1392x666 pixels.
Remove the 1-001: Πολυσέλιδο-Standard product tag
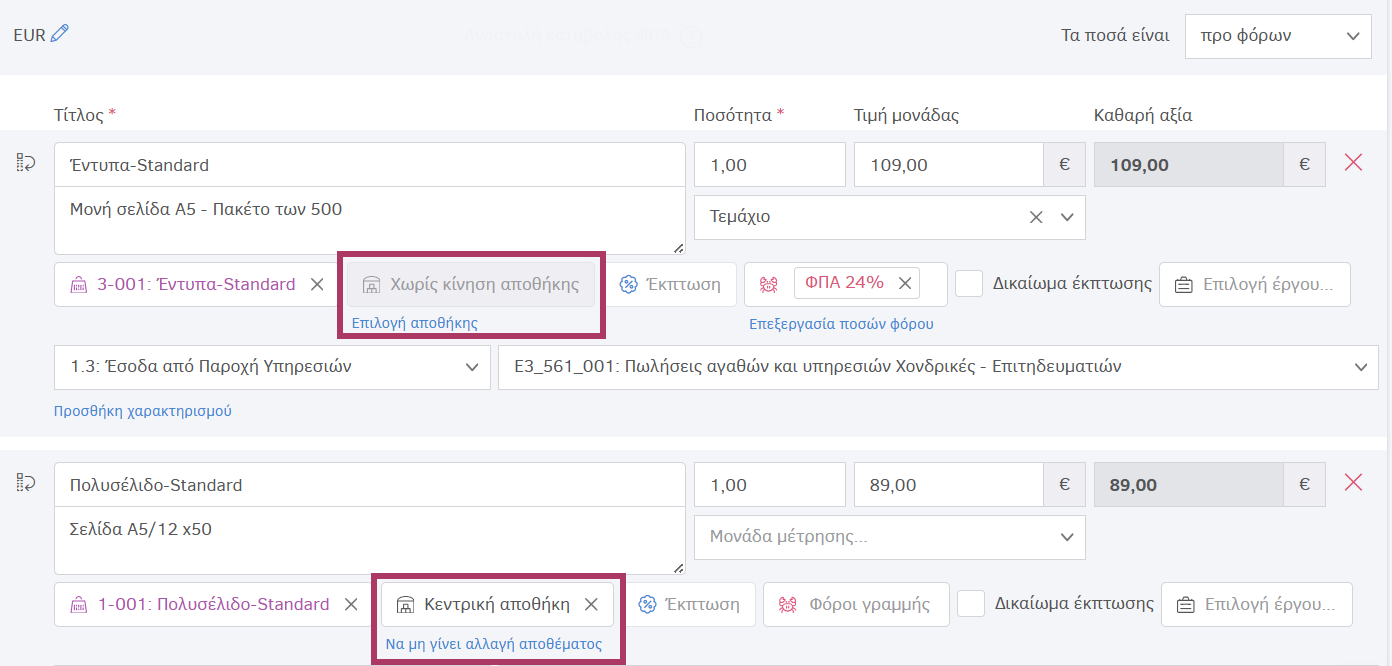(x=351, y=604)
